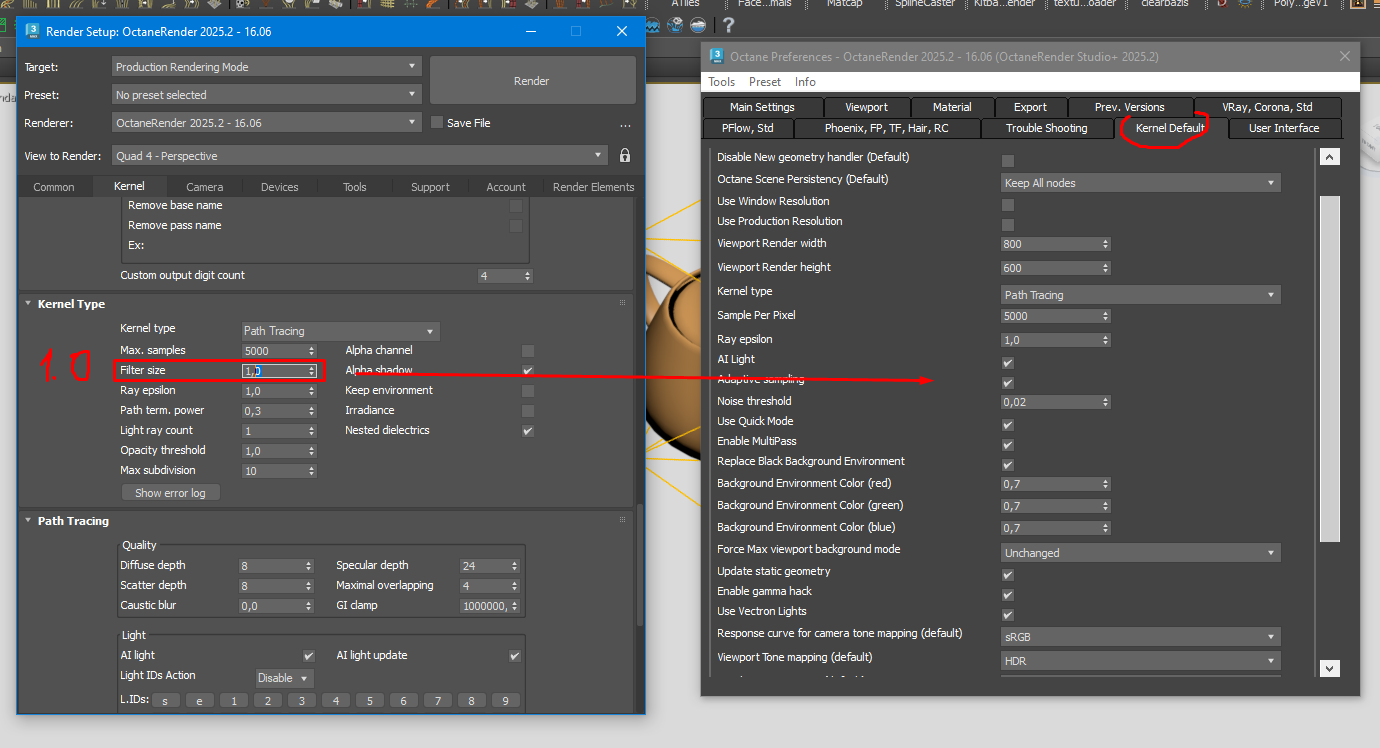The height and width of the screenshot is (748, 1380).
Task: Click the L.IDs 's' button
Action: [165, 701]
